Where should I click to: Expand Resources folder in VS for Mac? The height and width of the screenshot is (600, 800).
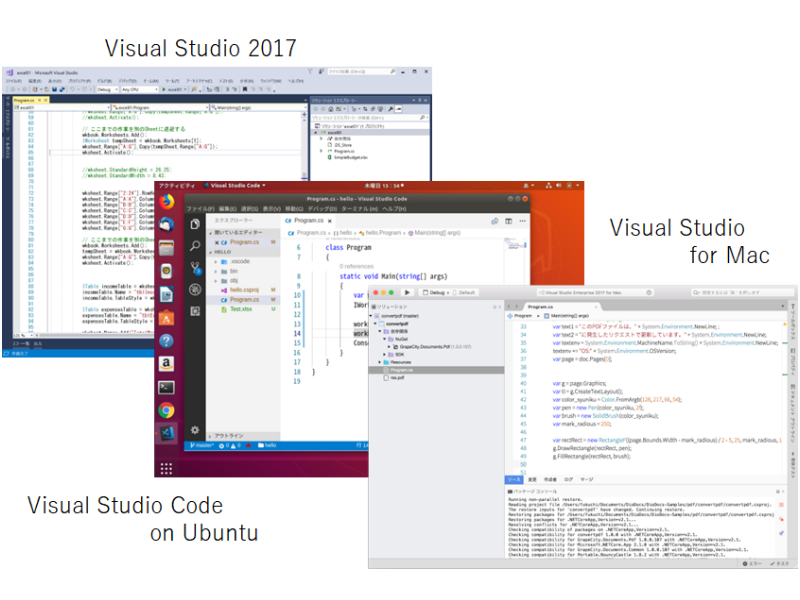tap(380, 362)
